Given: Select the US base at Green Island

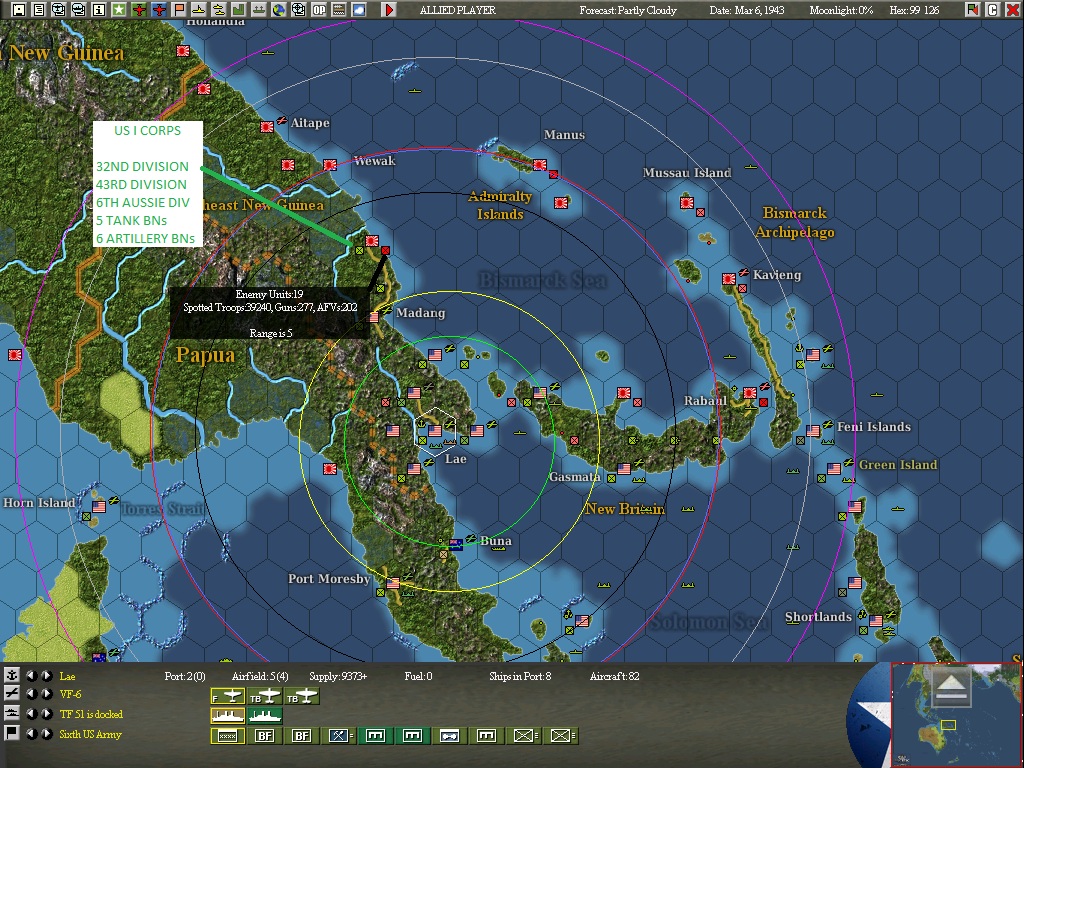Looking at the screenshot, I should click(834, 468).
